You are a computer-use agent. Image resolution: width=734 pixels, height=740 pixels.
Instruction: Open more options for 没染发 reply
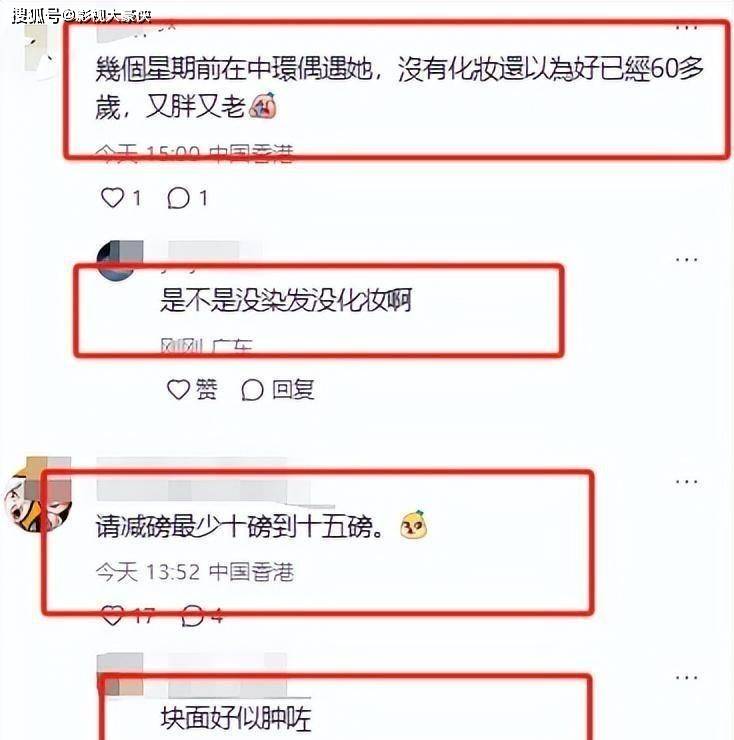pos(686,260)
